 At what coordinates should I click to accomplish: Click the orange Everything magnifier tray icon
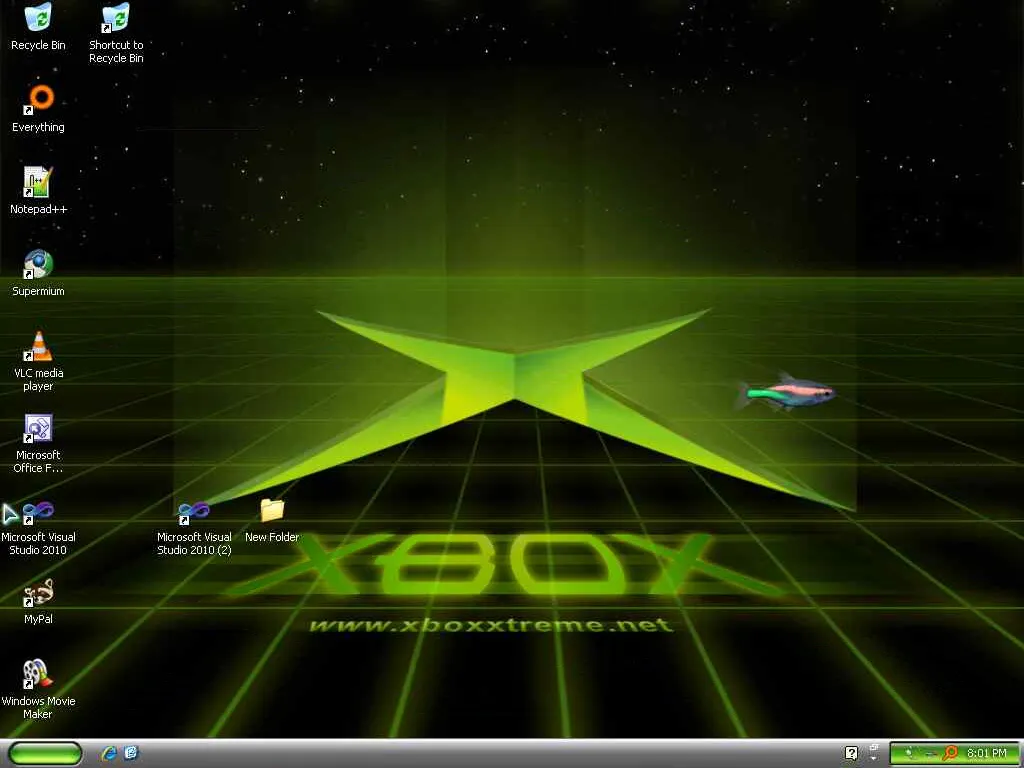pos(951,754)
